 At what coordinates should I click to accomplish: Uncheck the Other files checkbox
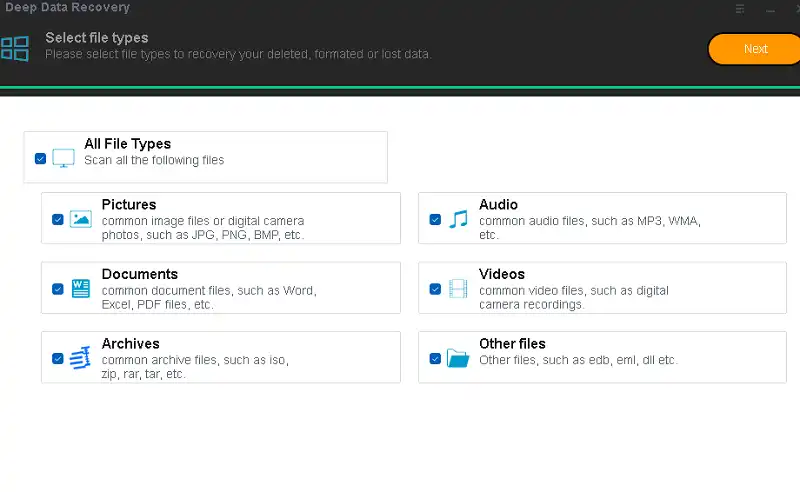pyautogui.click(x=435, y=358)
